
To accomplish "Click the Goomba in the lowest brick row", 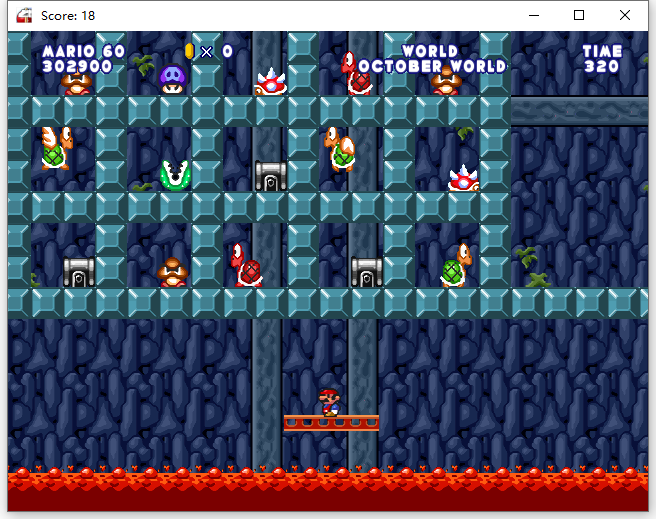I will [x=172, y=272].
